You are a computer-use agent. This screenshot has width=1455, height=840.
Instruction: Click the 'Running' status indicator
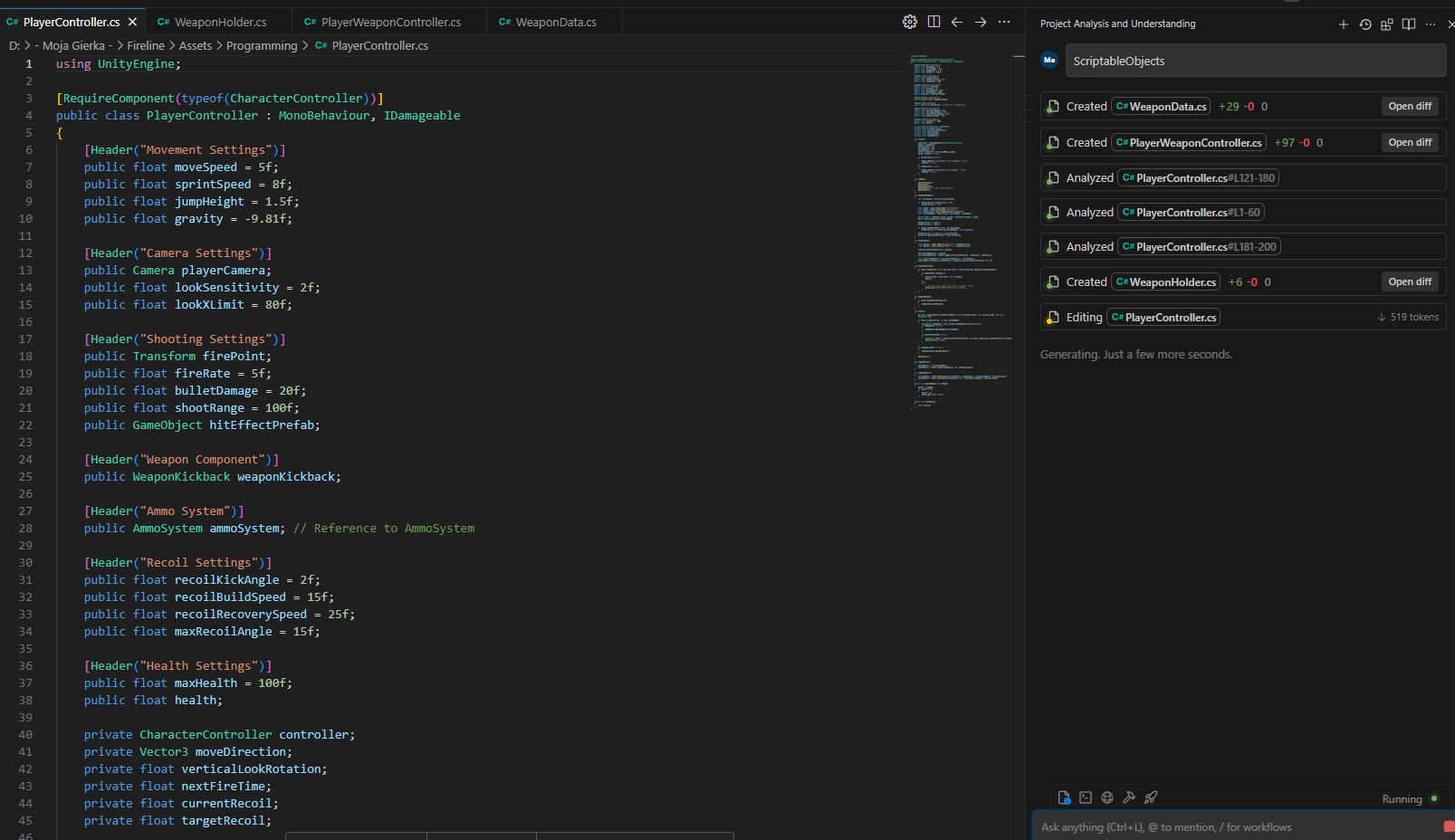coord(1410,798)
